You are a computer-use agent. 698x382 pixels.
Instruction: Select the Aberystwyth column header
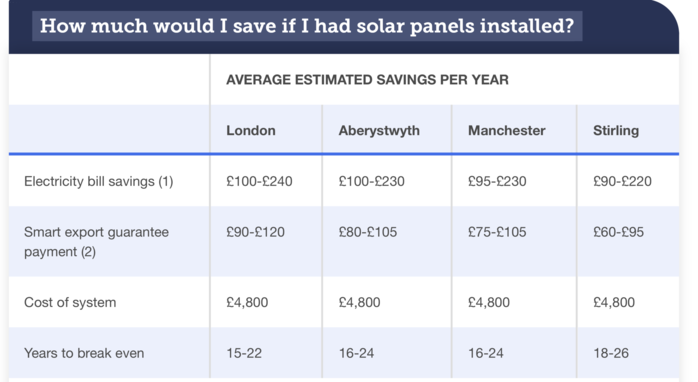(x=379, y=130)
